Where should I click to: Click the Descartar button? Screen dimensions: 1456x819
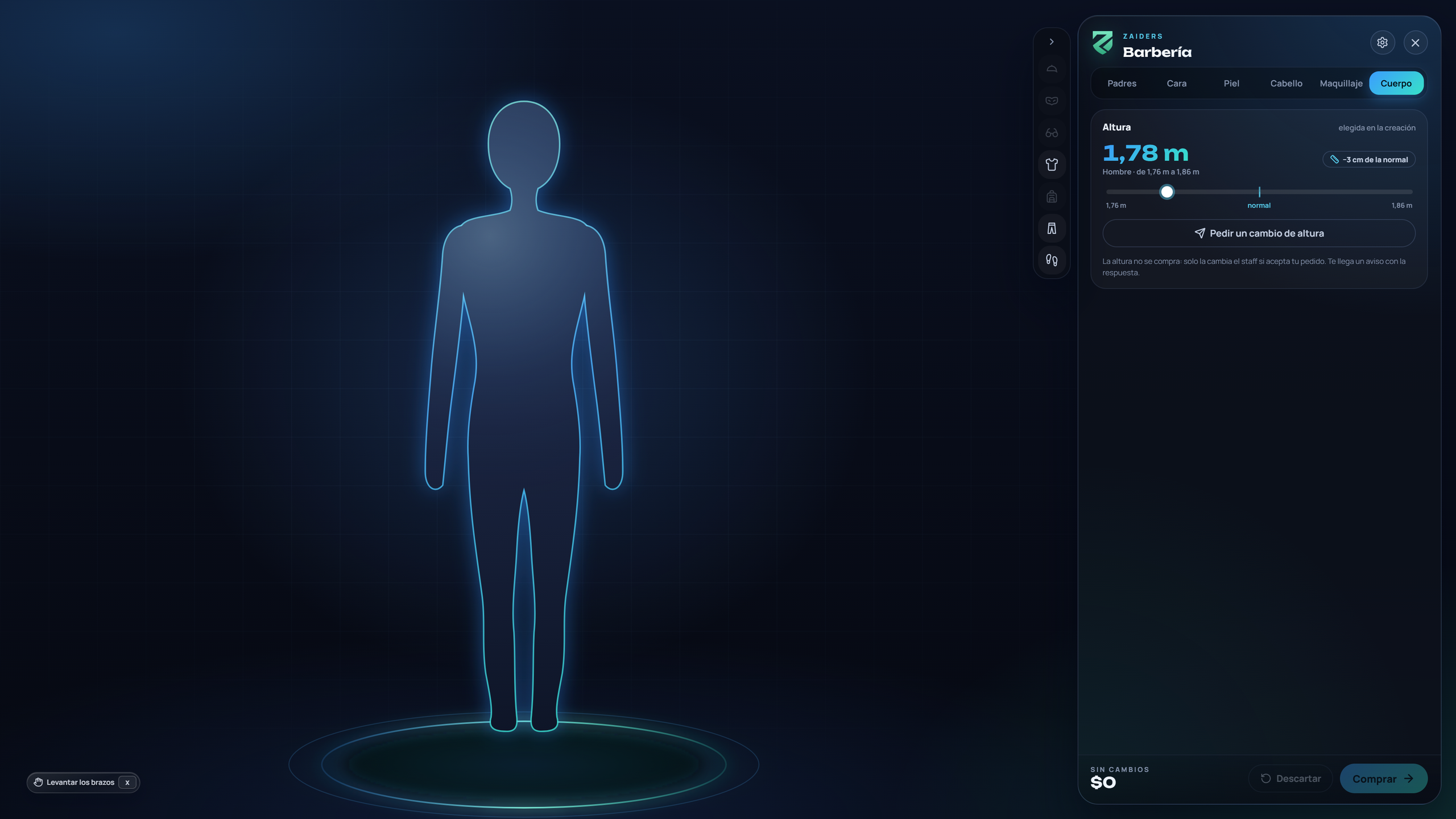click(x=1290, y=779)
